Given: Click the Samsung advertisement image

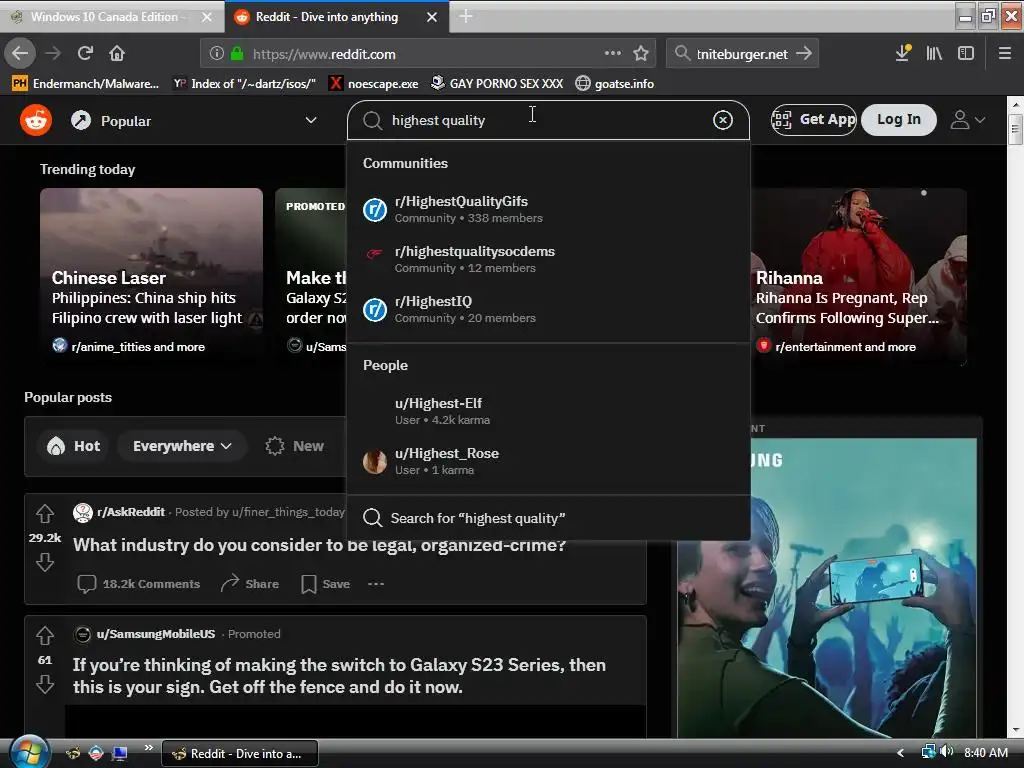Looking at the screenshot, I should point(827,587).
